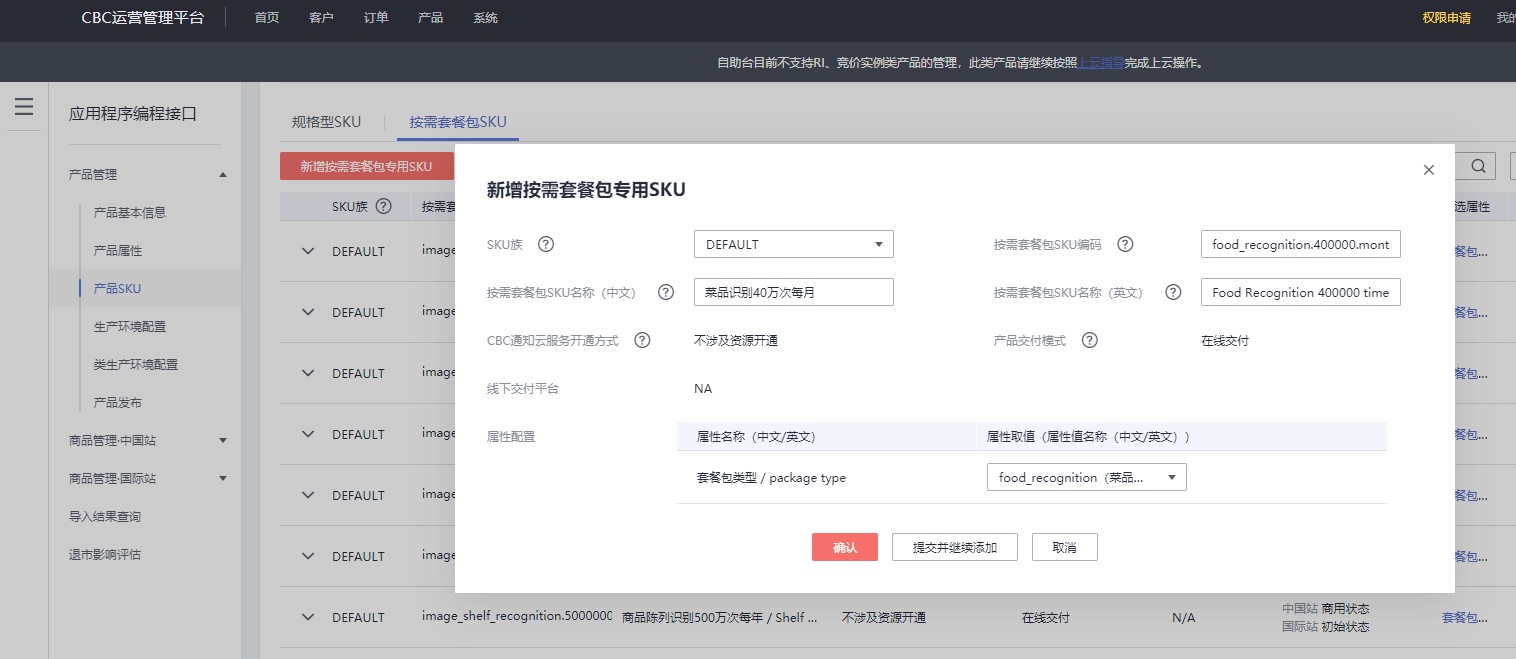1516x659 pixels.
Task: Select 类生产环境配置 in the sidebar
Action: tap(135, 364)
